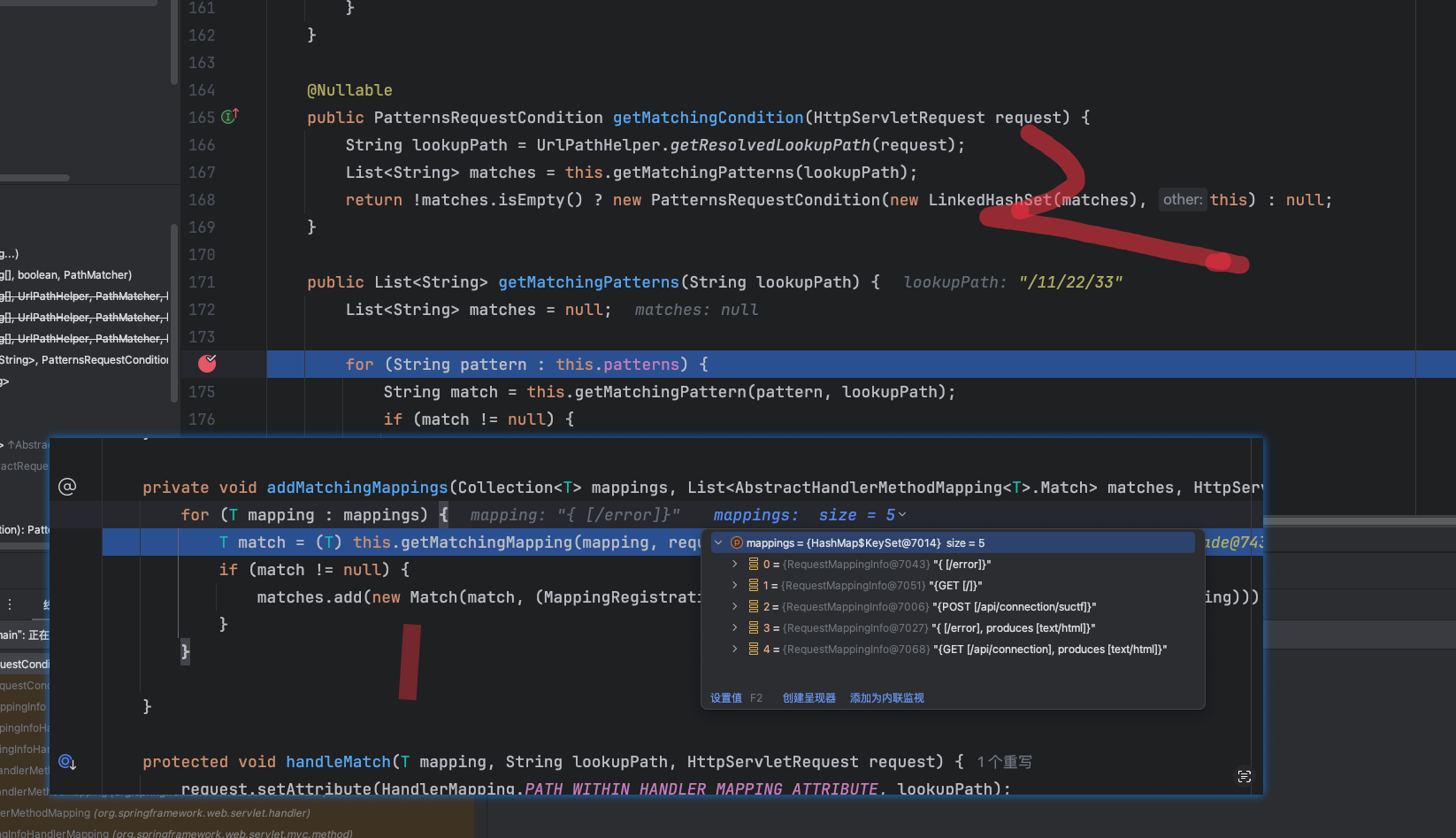Click the 添加为内联监视 link
The image size is (1456, 838).
click(886, 698)
